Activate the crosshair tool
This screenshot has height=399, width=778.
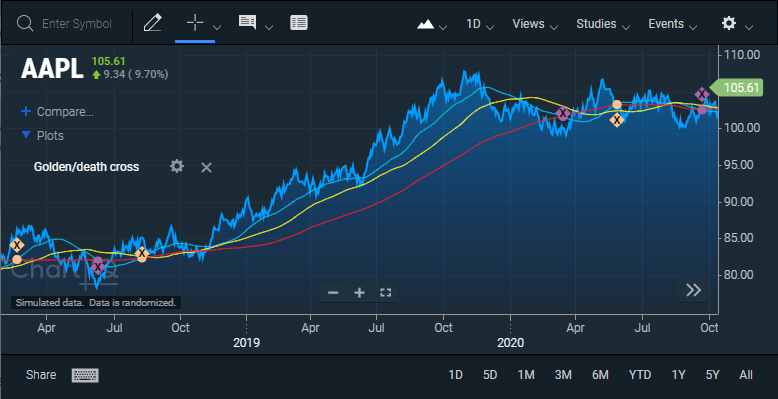tap(194, 23)
